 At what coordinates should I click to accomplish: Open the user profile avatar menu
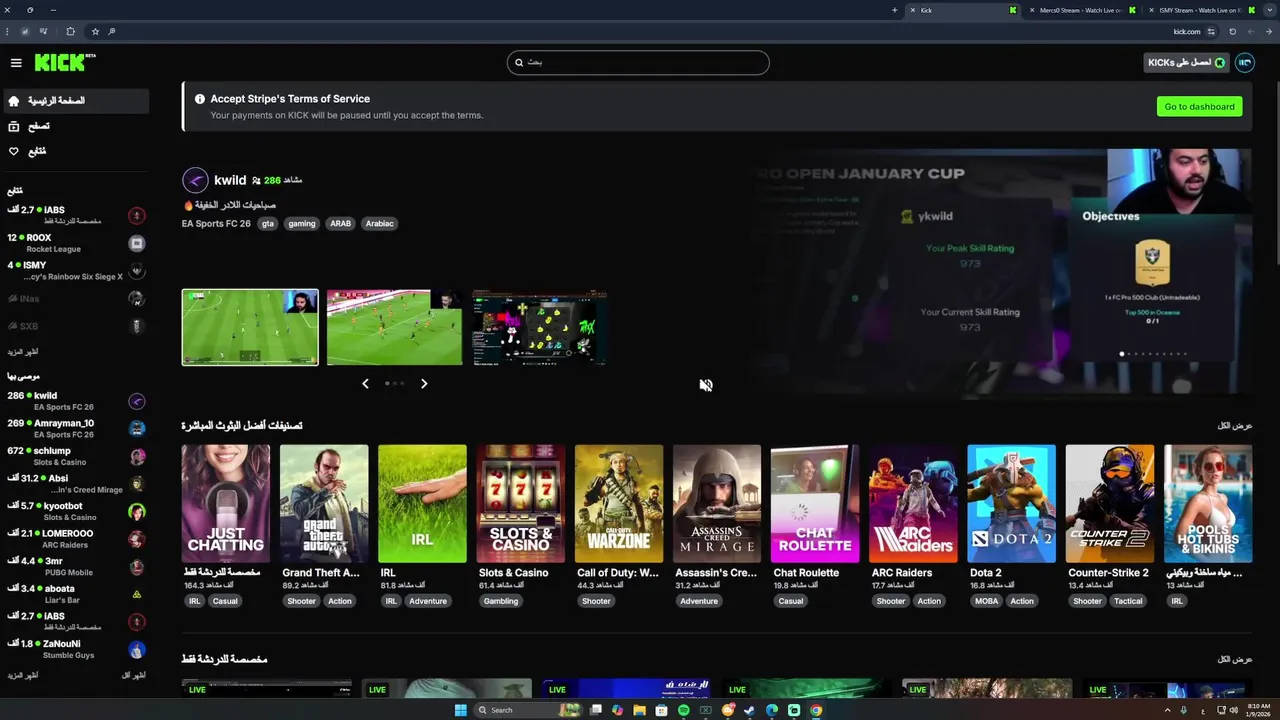coord(1244,62)
